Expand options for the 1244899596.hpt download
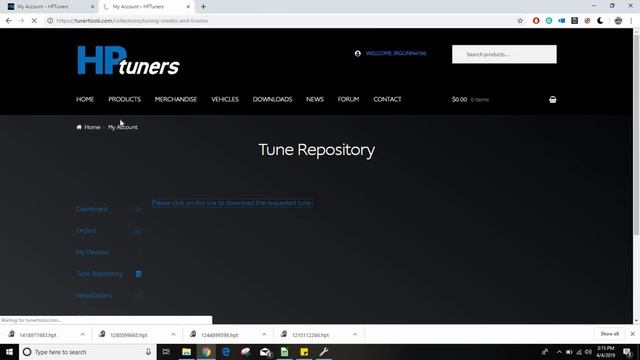The width and height of the screenshot is (640, 360). click(x=264, y=334)
